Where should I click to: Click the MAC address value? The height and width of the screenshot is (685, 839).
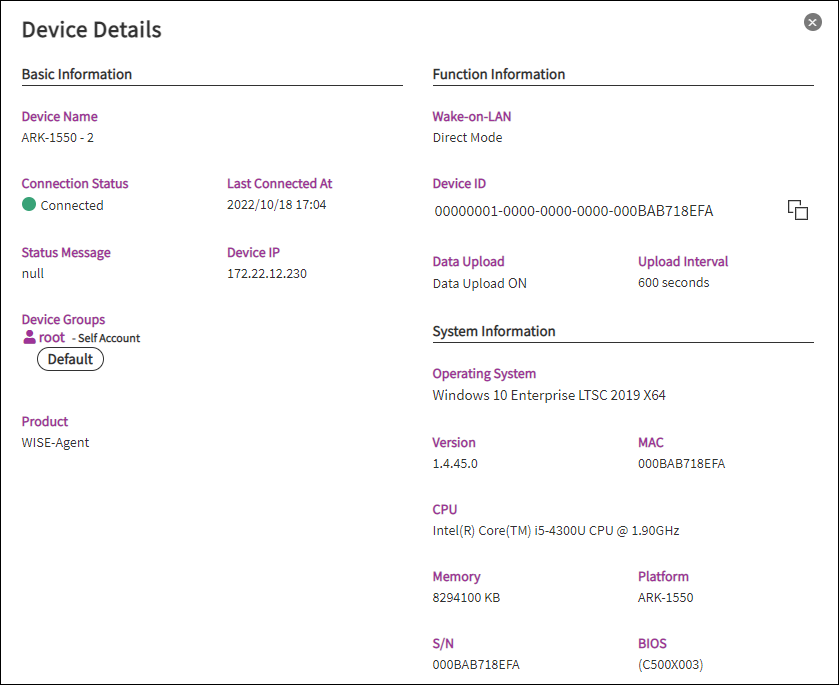[681, 464]
